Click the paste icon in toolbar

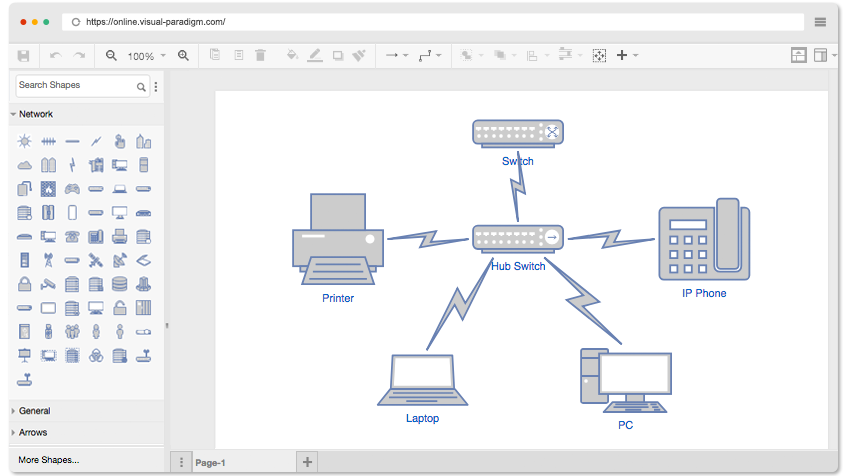point(238,55)
